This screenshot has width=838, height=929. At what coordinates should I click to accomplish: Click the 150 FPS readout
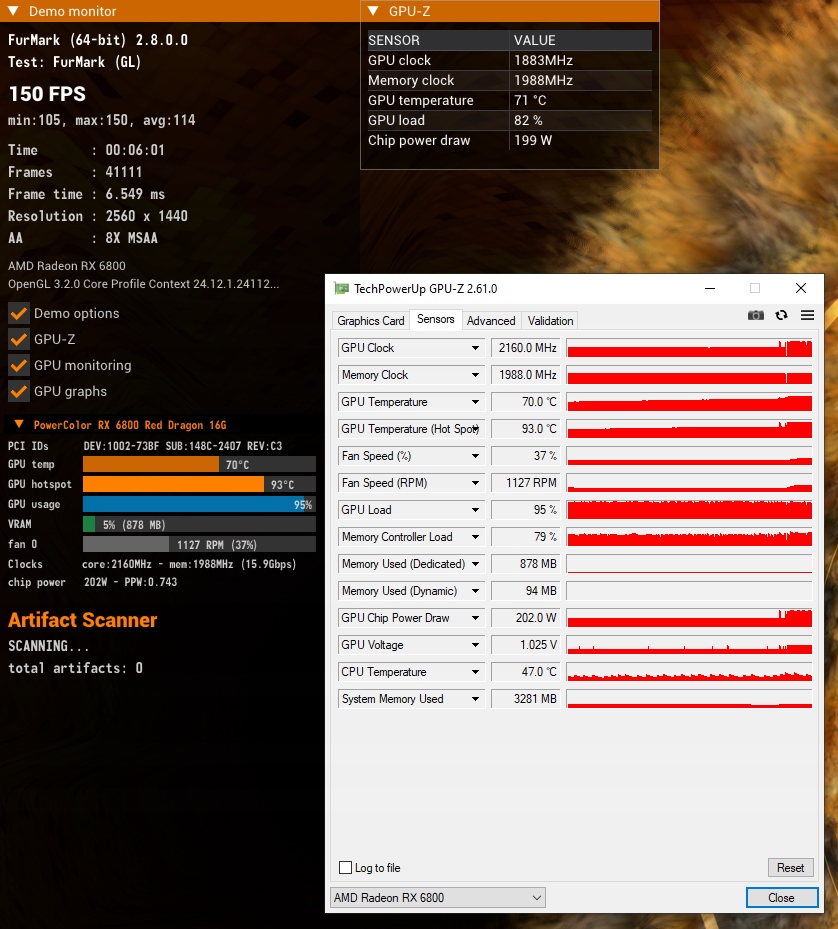pyautogui.click(x=47, y=94)
